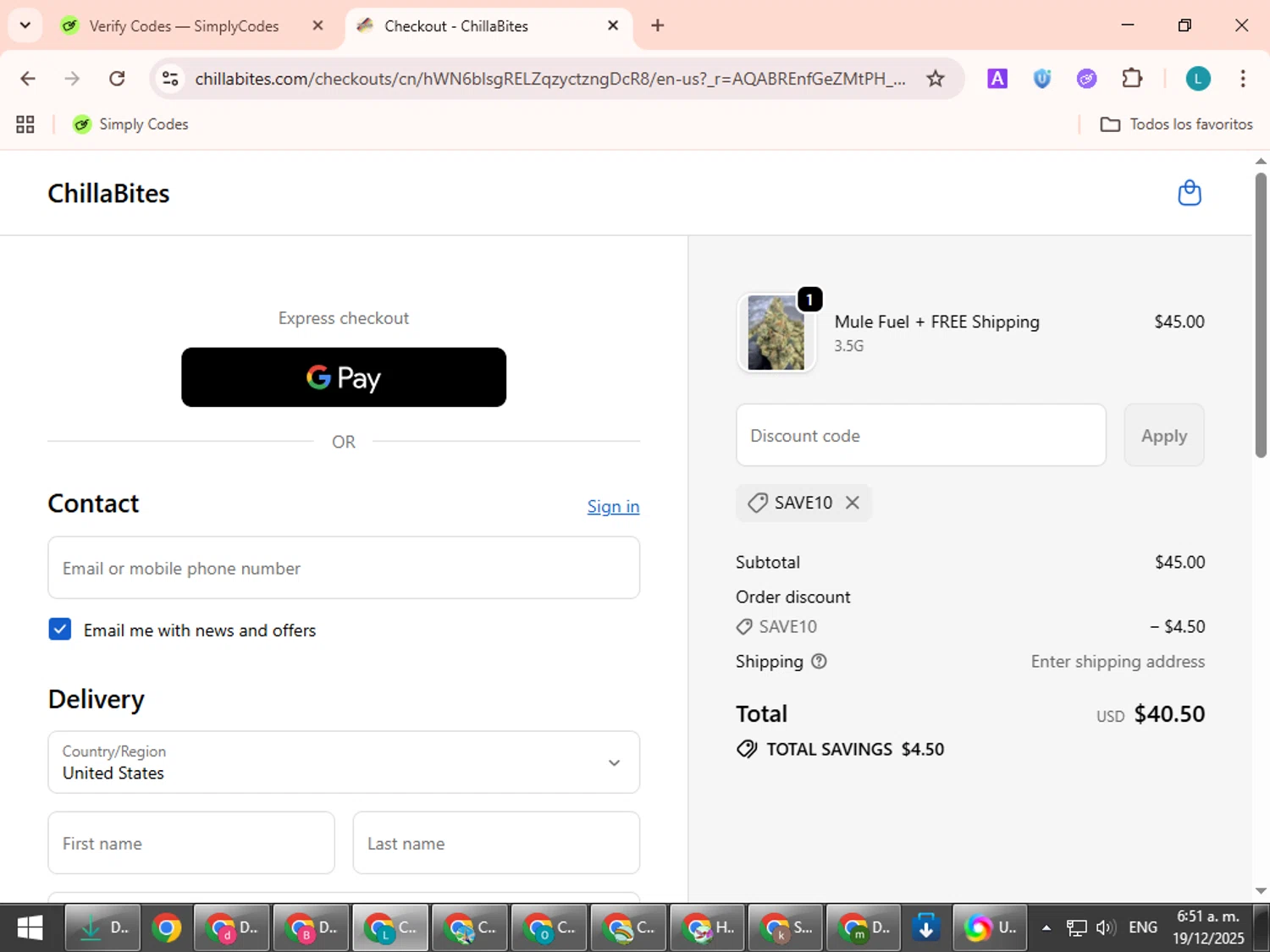Close the Verify Codes — SimplyCodes tab

coord(317,25)
